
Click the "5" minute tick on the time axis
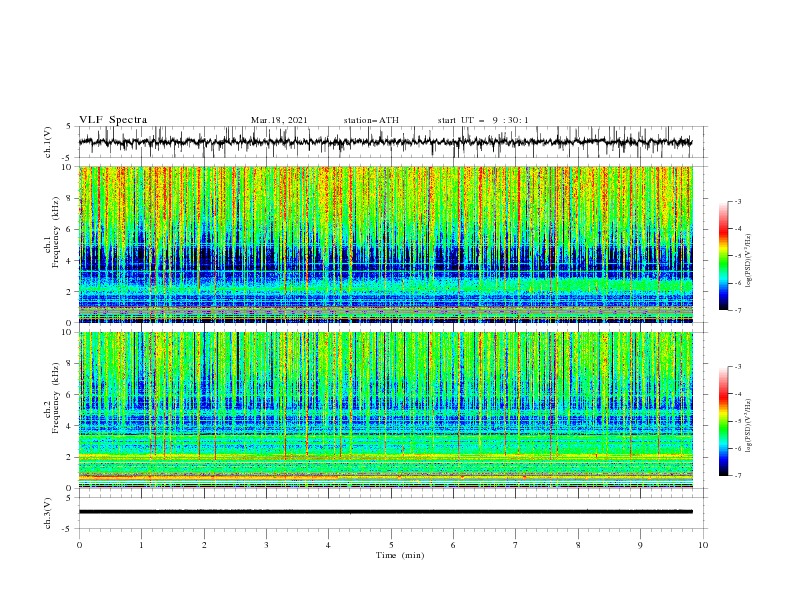click(391, 545)
